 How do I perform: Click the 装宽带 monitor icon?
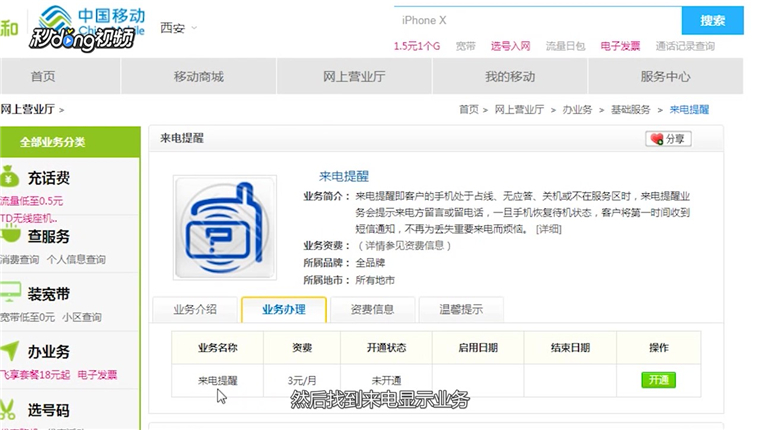tap(10, 292)
